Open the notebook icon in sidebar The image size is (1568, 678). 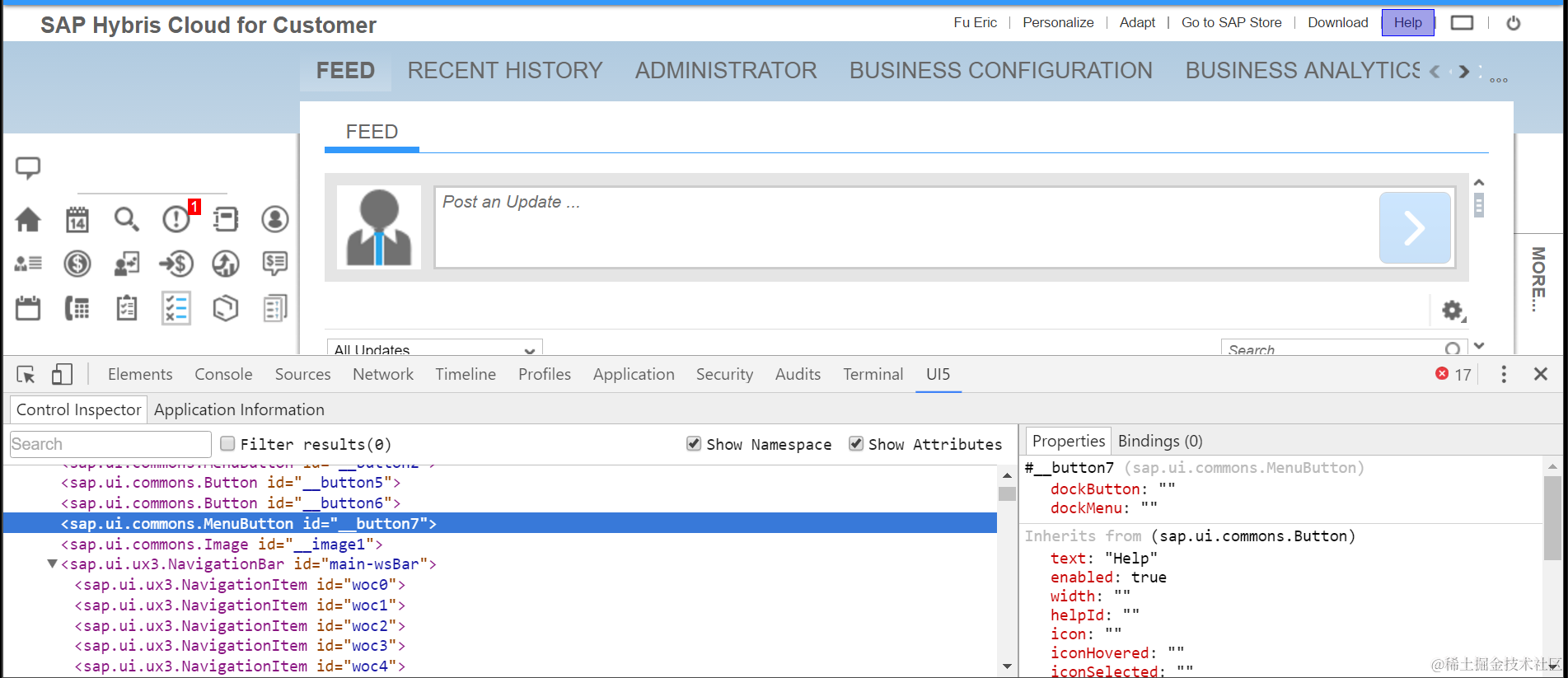pyautogui.click(x=226, y=219)
